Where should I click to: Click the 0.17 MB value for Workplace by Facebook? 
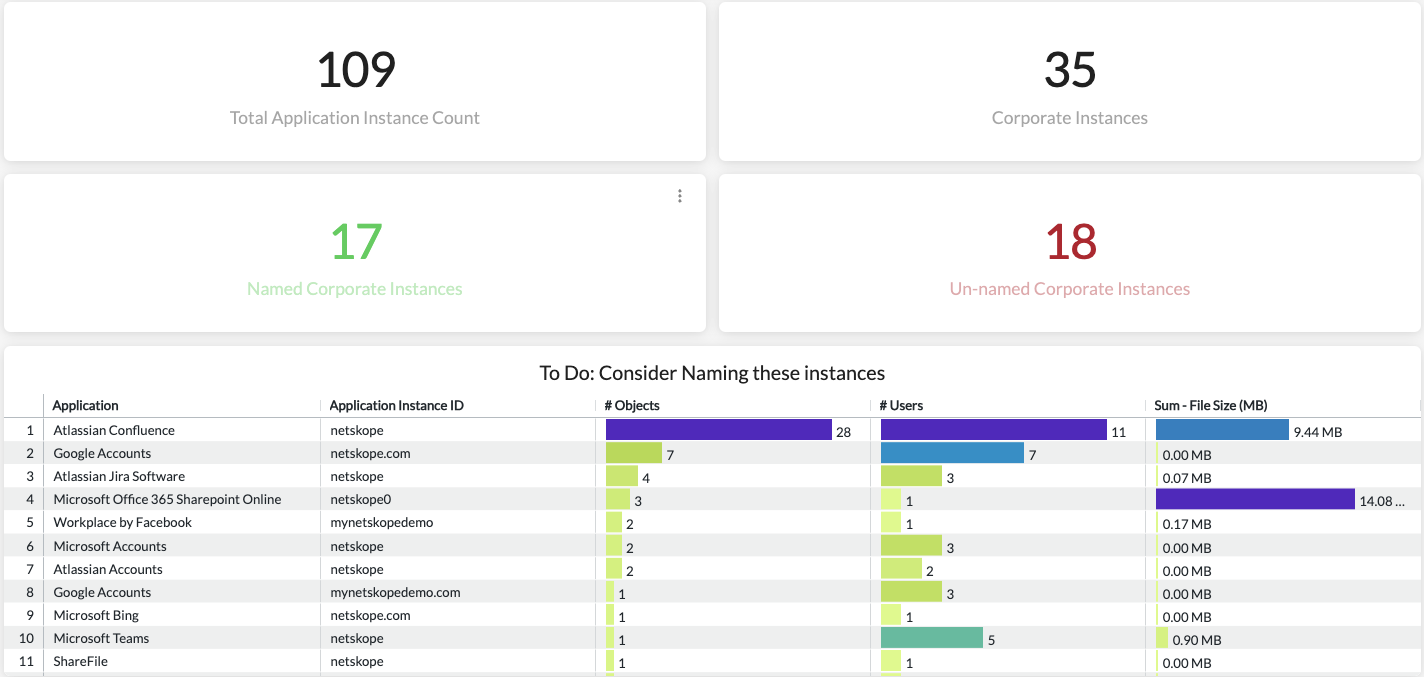pyautogui.click(x=1187, y=524)
